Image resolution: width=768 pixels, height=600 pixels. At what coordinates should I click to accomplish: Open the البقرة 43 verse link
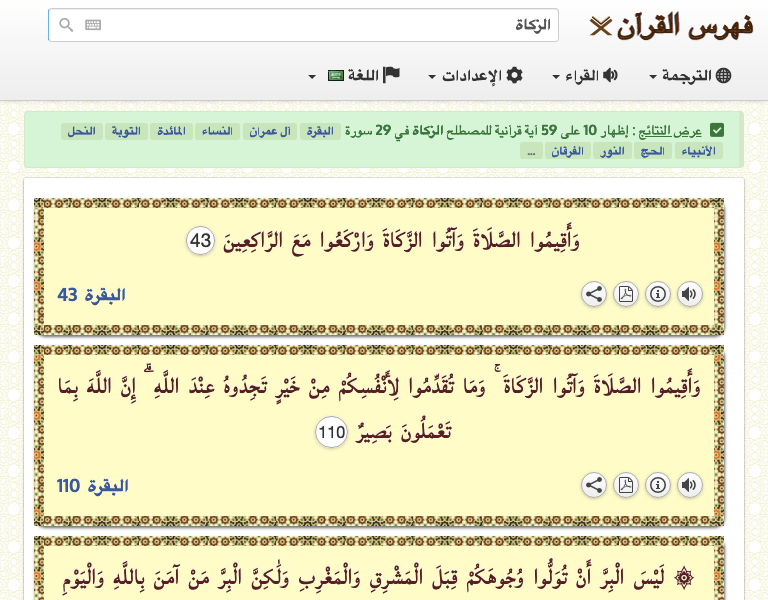tap(92, 295)
